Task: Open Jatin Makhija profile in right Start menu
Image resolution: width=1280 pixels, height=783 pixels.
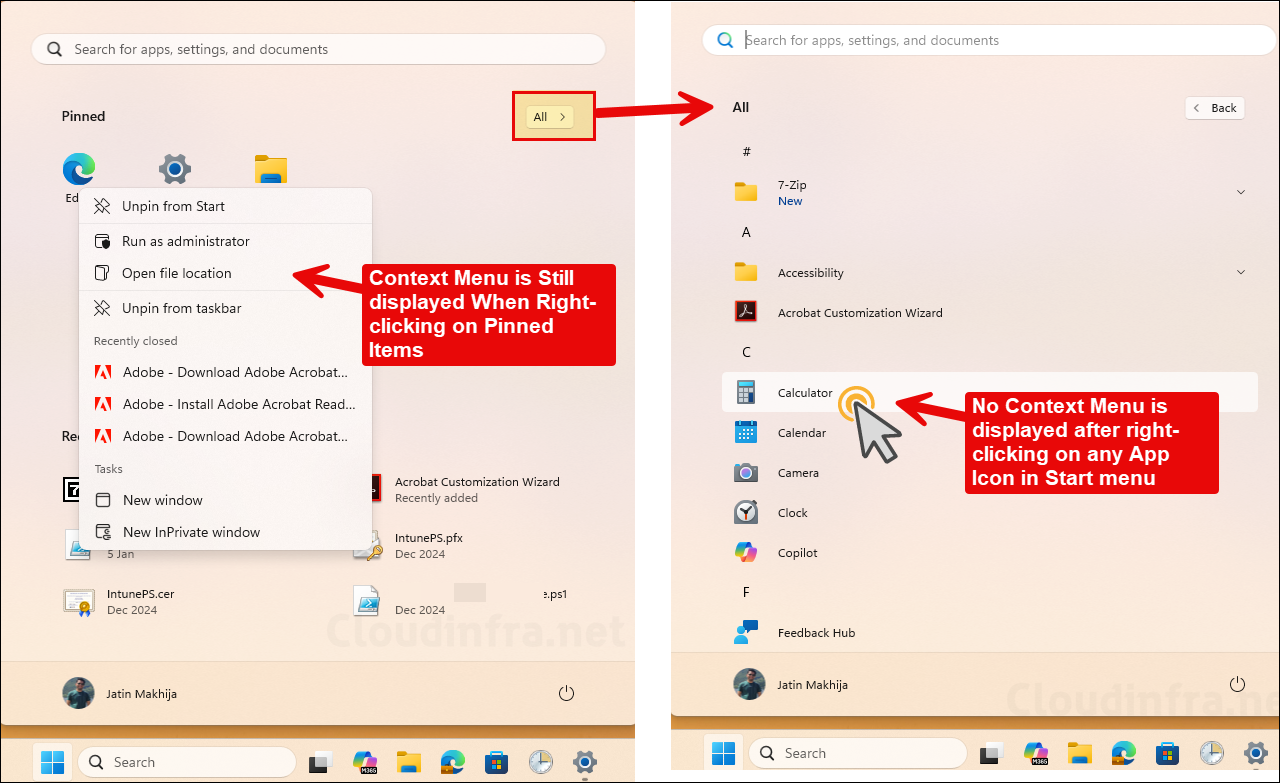Action: click(x=791, y=685)
